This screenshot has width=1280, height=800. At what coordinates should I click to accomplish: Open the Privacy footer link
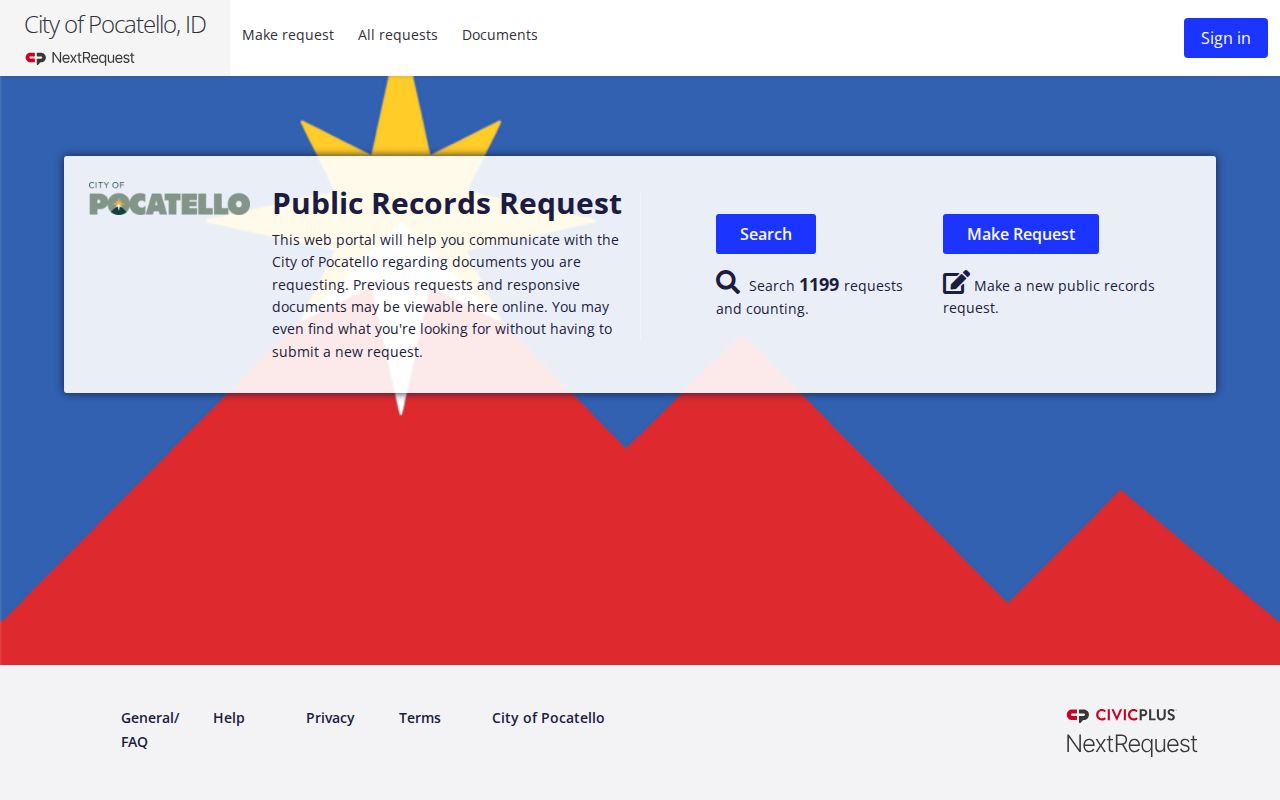330,718
